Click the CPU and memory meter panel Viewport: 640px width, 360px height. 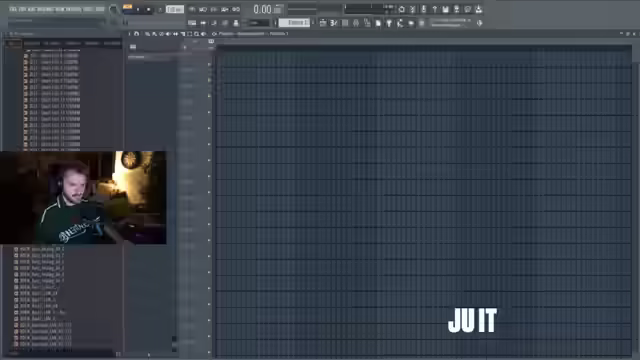[x=369, y=9]
